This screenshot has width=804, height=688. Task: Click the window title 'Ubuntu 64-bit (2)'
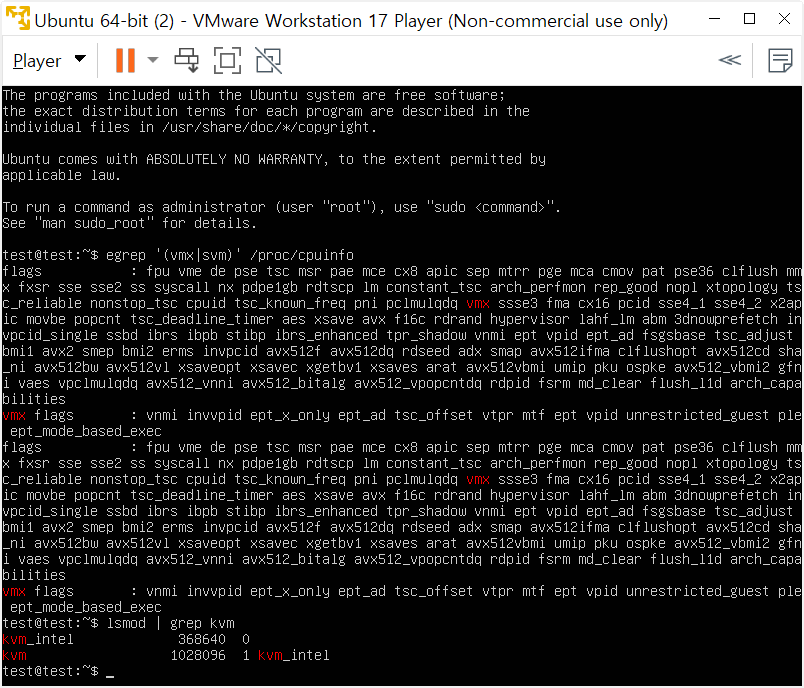point(105,21)
